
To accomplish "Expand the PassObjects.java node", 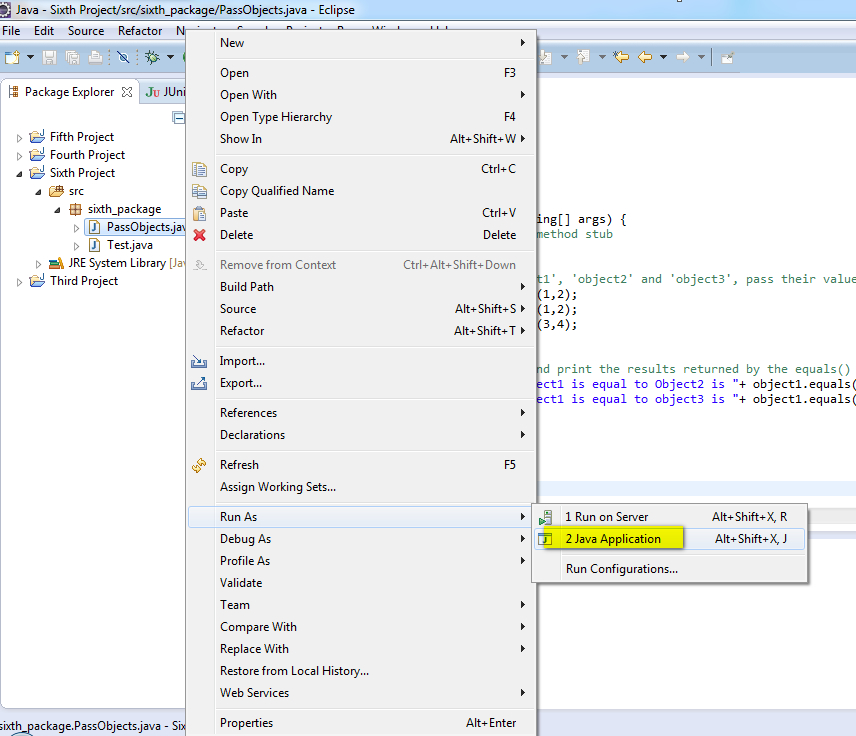I will 76,228.
